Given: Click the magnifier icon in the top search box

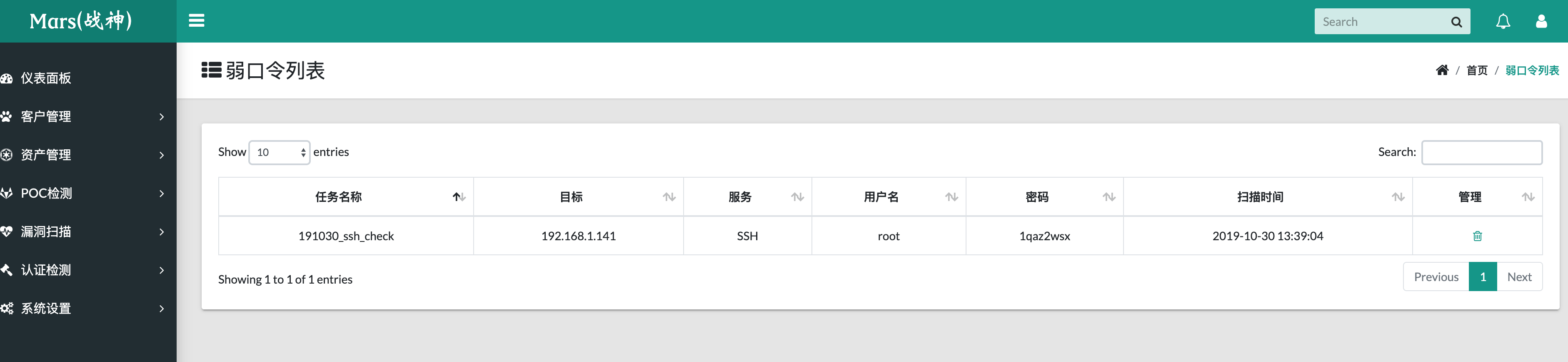Looking at the screenshot, I should 1456,22.
